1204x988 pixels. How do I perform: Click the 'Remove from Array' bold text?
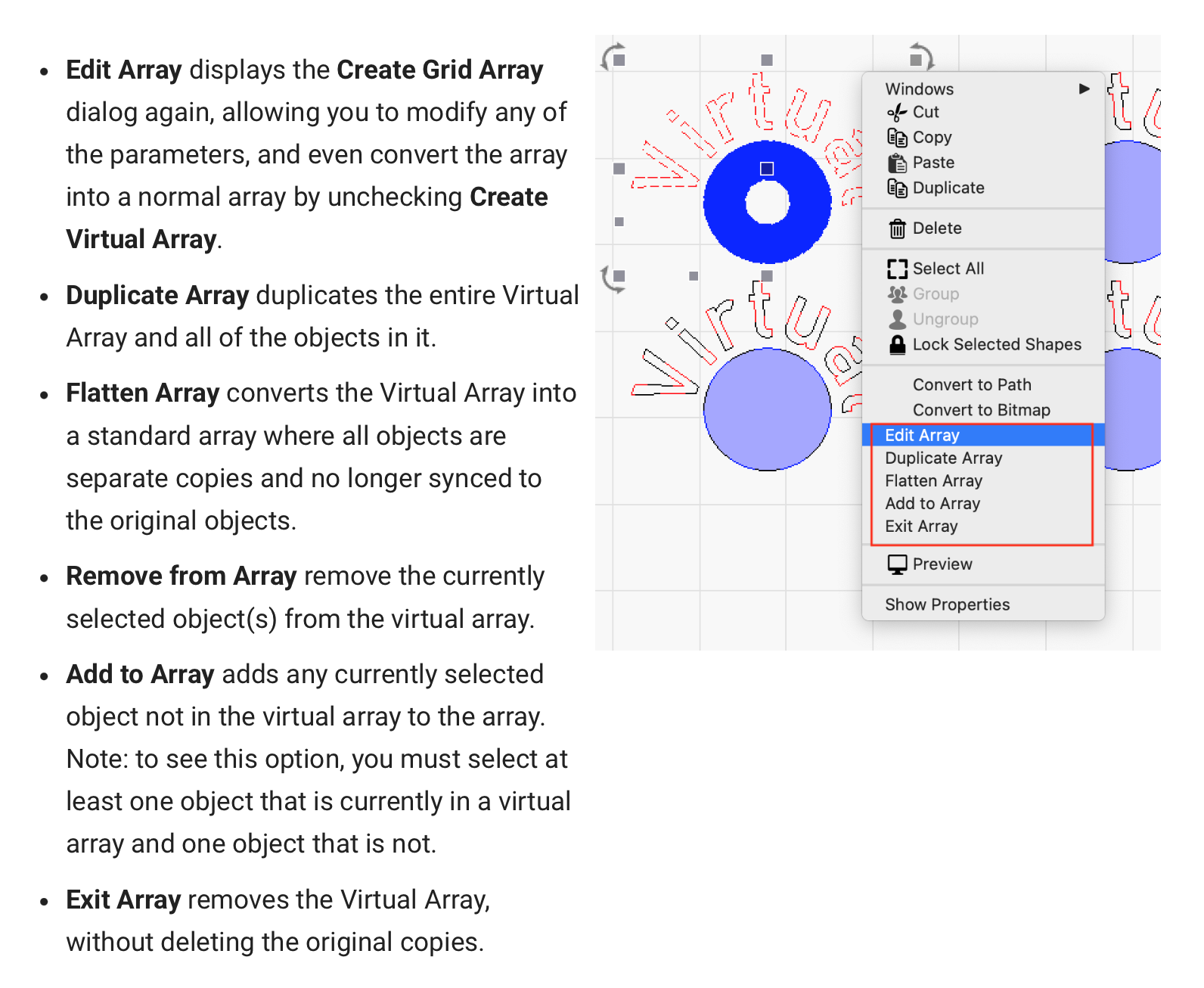coord(182,576)
